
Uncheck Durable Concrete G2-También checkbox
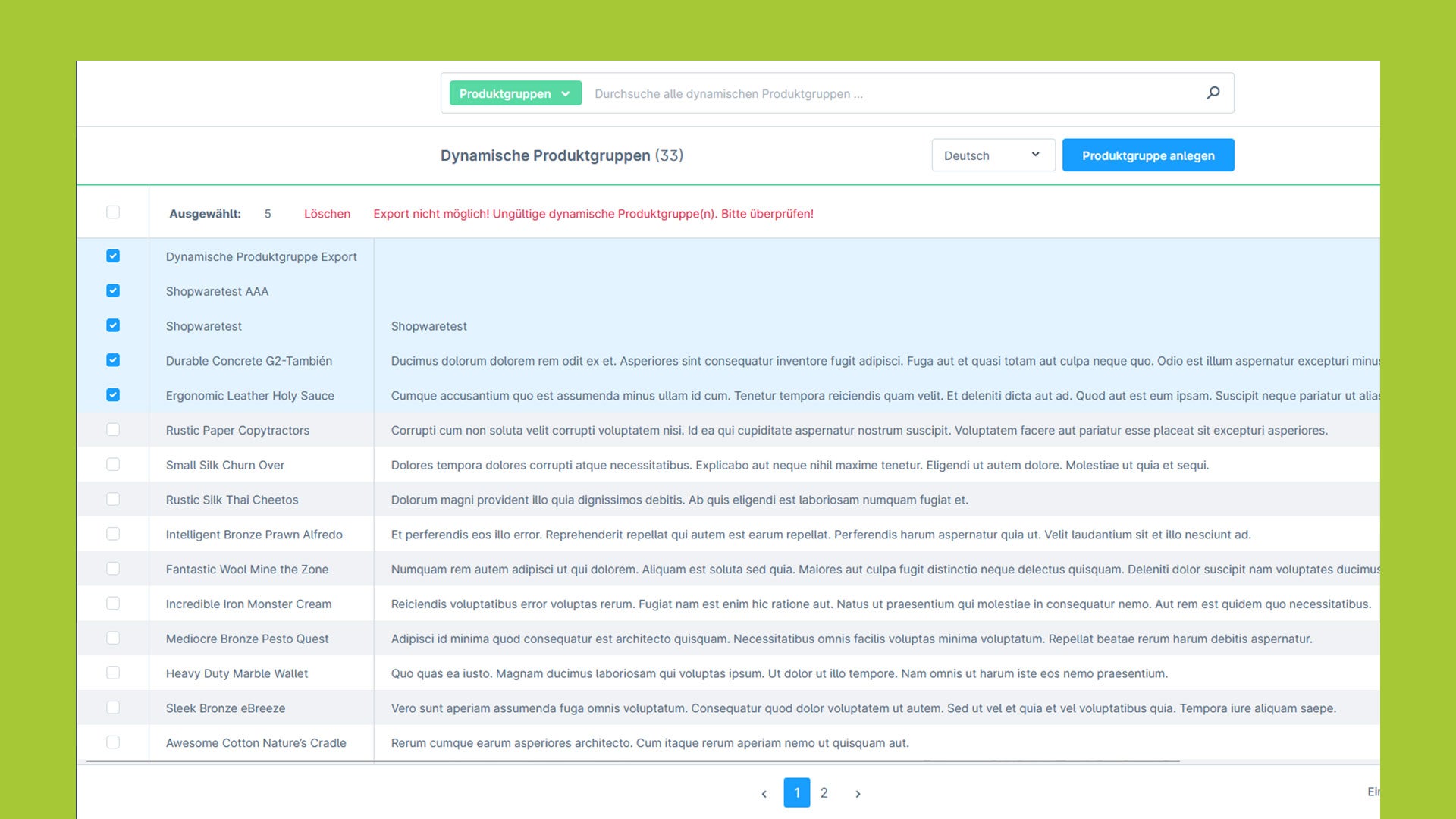pos(113,360)
